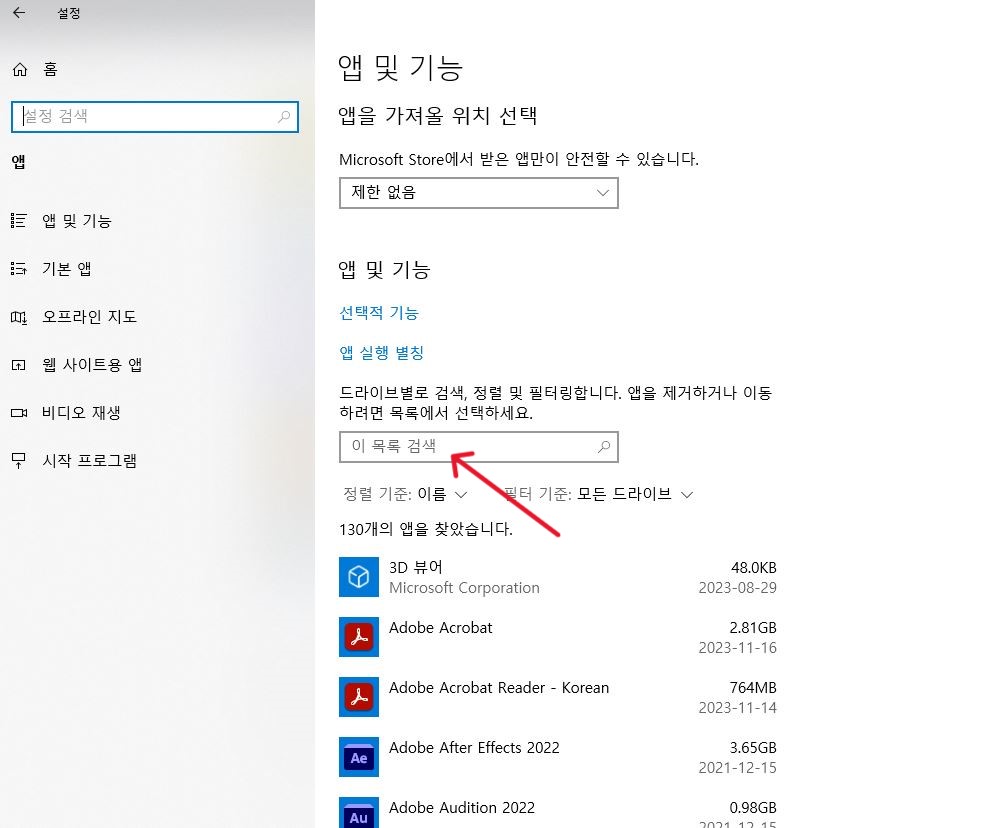Click the 앱을 가져올 위치 선택 heading
Image resolution: width=988 pixels, height=828 pixels.
(437, 116)
